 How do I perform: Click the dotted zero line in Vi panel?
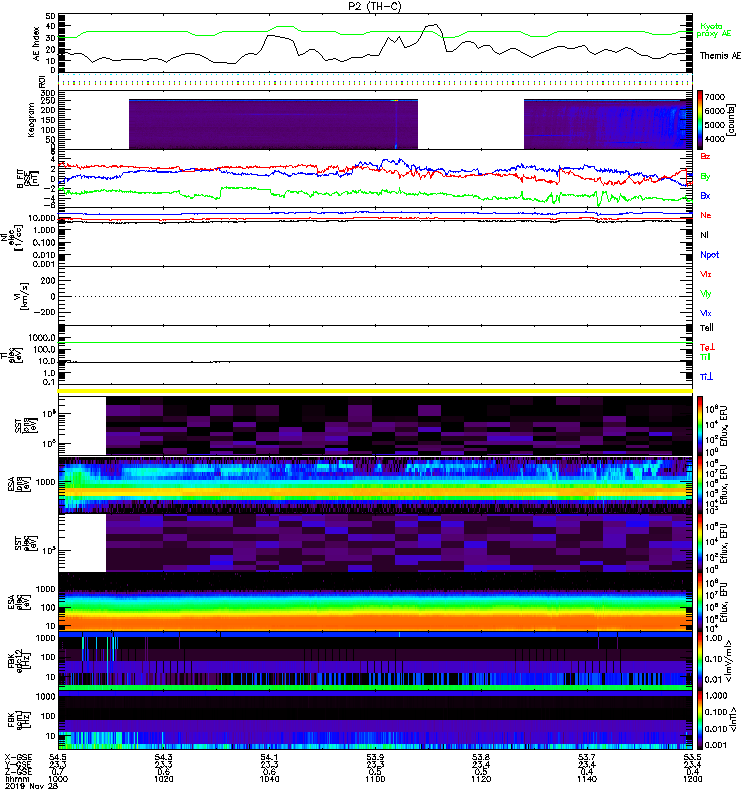pyautogui.click(x=375, y=296)
